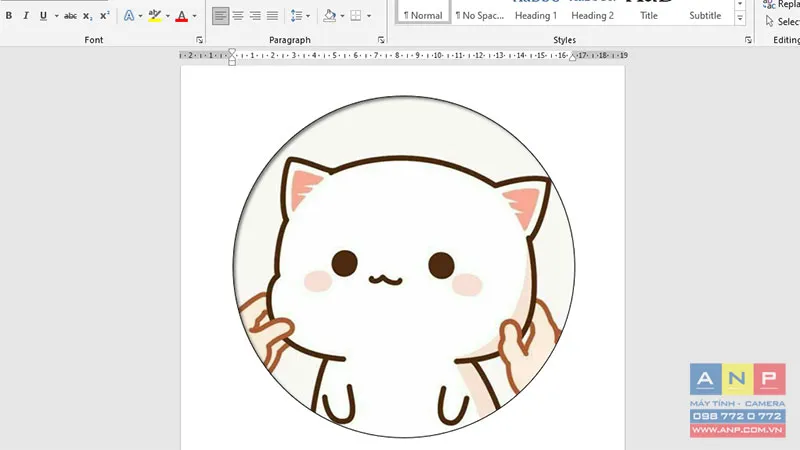Screen dimensions: 800x450
Task: Apply strikethrough to text
Action: [x=70, y=16]
